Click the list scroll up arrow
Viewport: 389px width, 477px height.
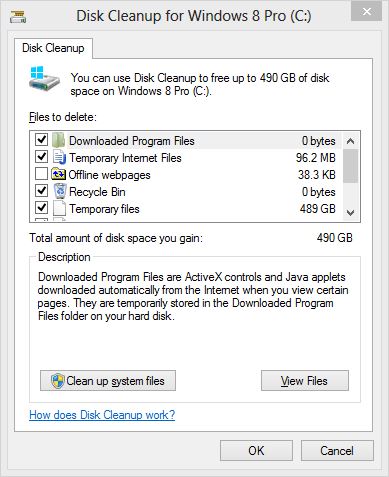(x=350, y=141)
